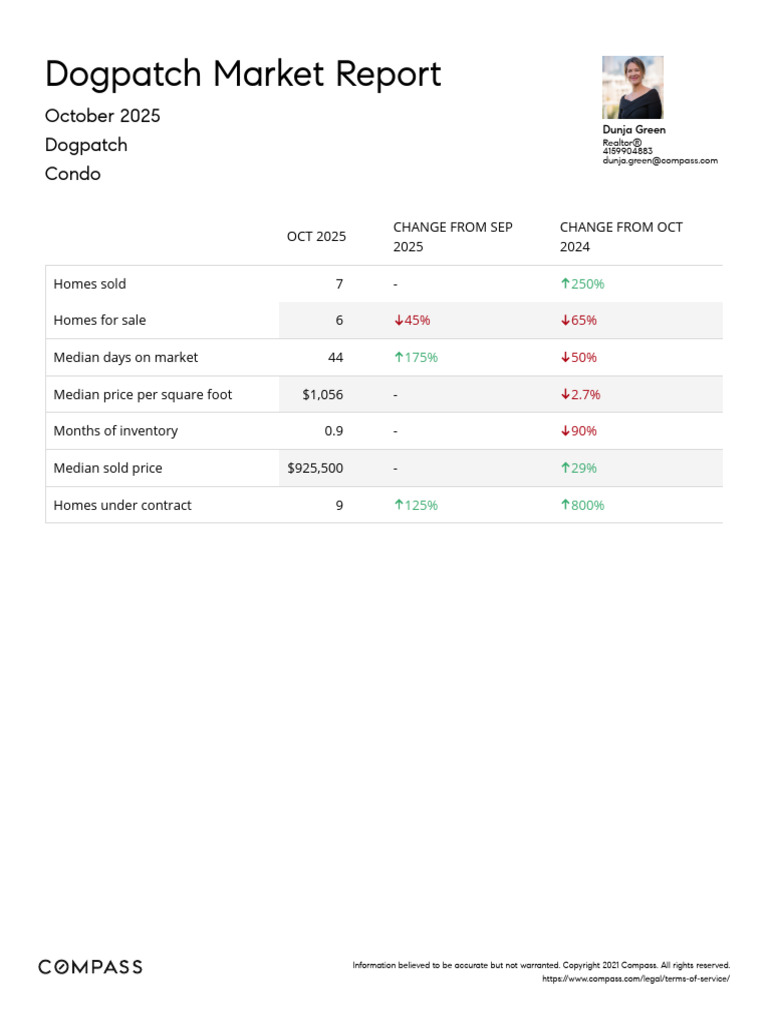Click the green up arrow beside 800%

(x=565, y=505)
